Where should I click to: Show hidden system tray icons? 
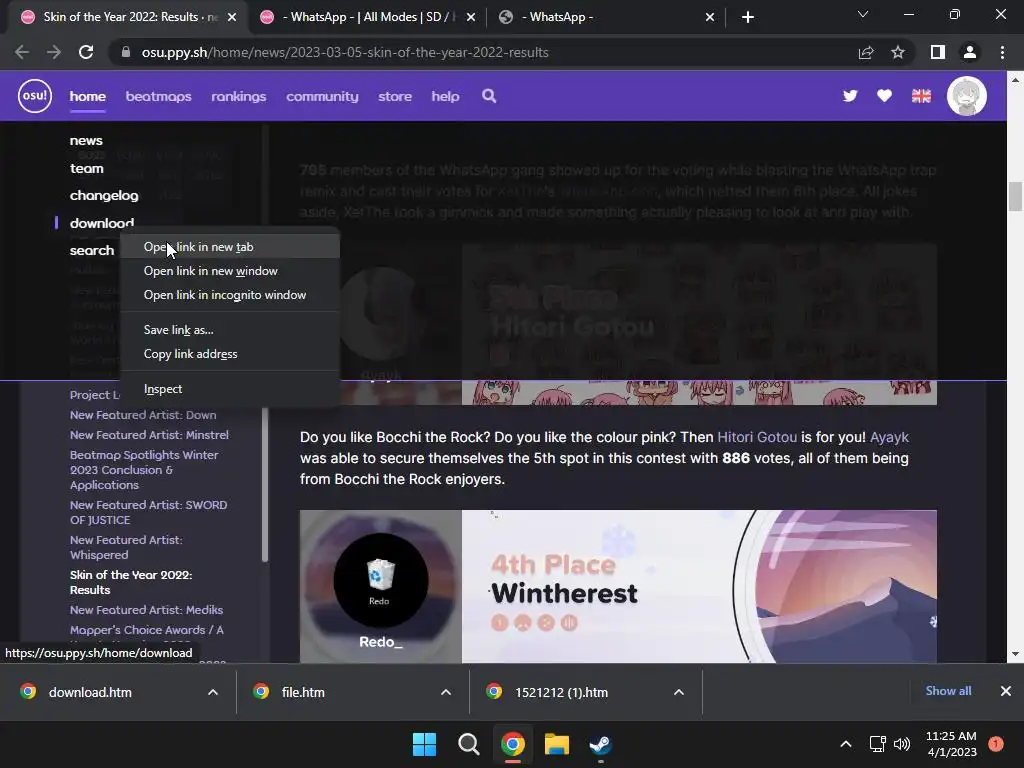click(x=846, y=744)
